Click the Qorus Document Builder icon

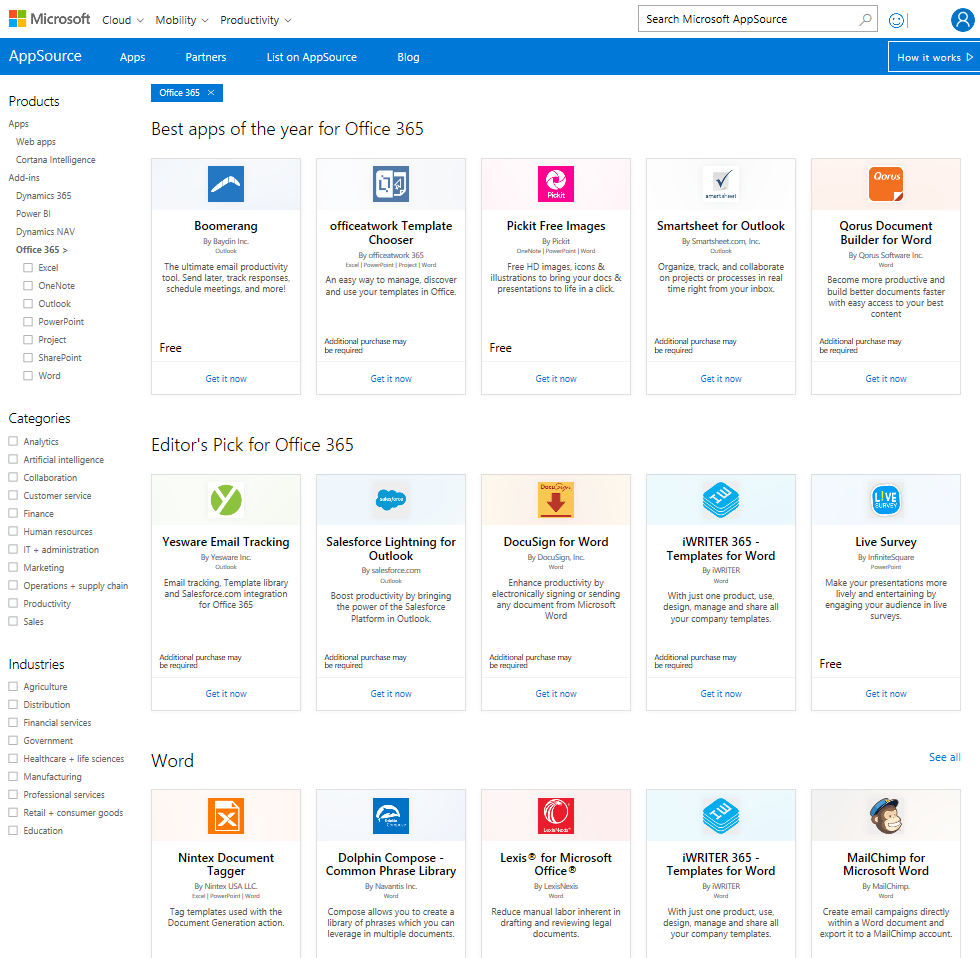click(886, 184)
